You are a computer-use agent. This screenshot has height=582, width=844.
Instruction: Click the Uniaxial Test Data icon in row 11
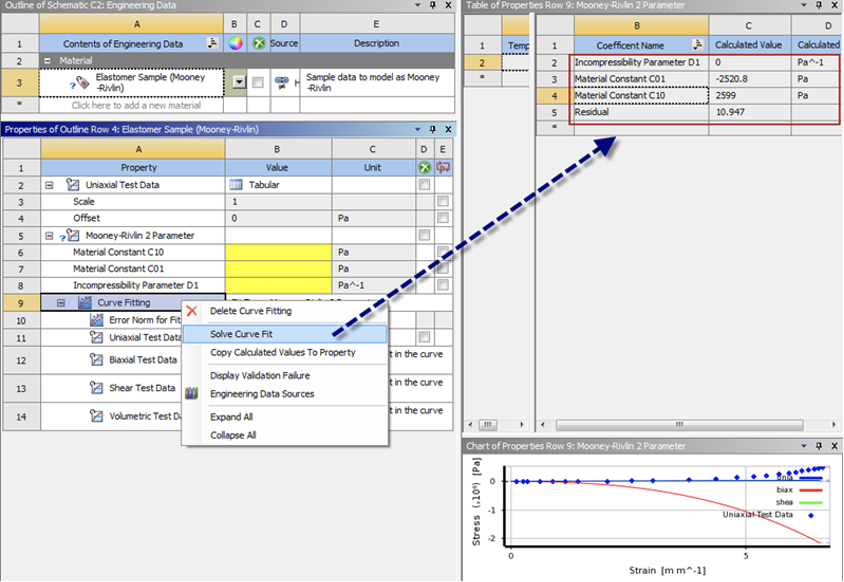96,338
